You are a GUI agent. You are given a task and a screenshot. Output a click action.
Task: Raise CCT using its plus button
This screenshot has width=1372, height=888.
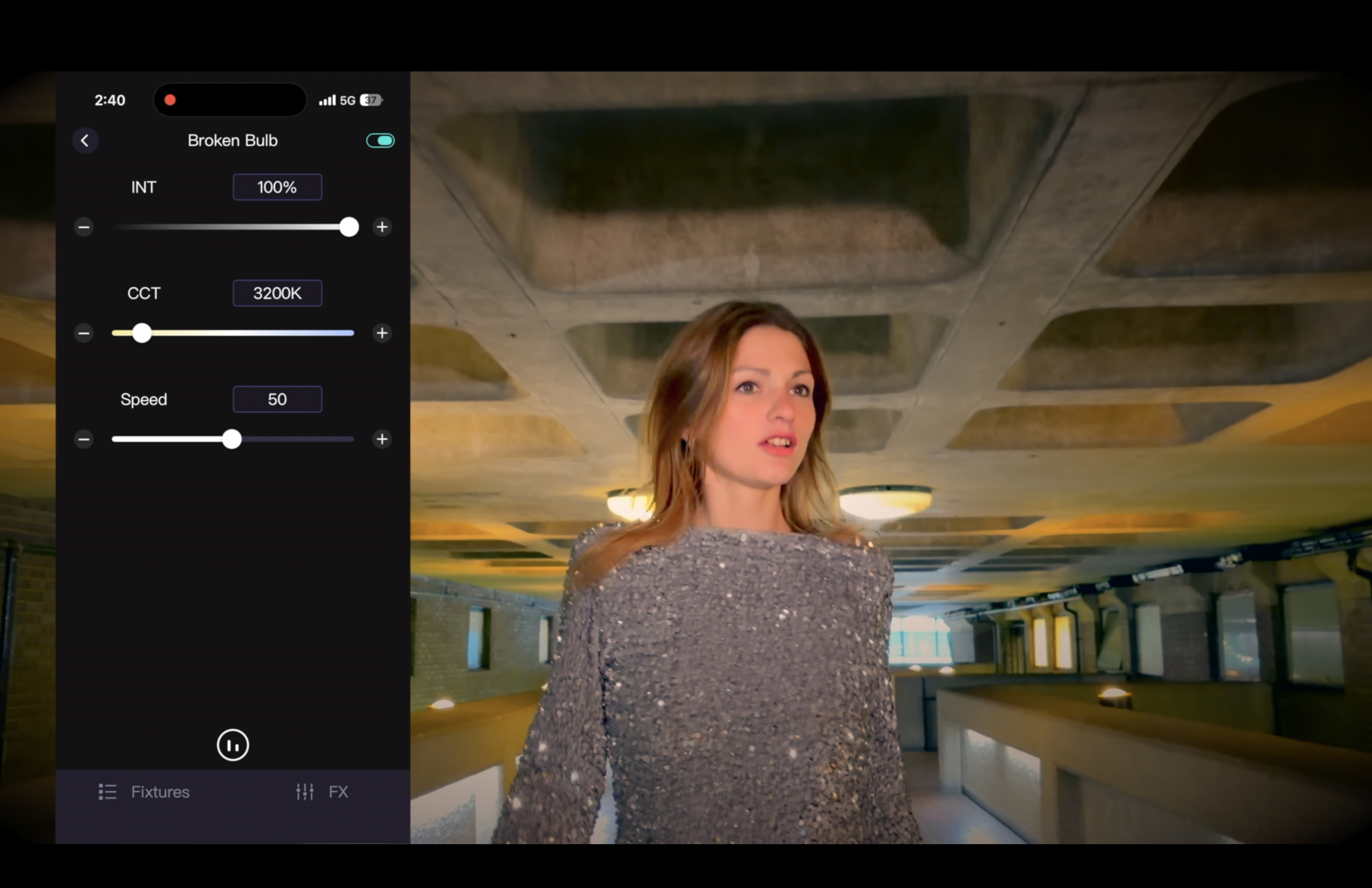382,333
